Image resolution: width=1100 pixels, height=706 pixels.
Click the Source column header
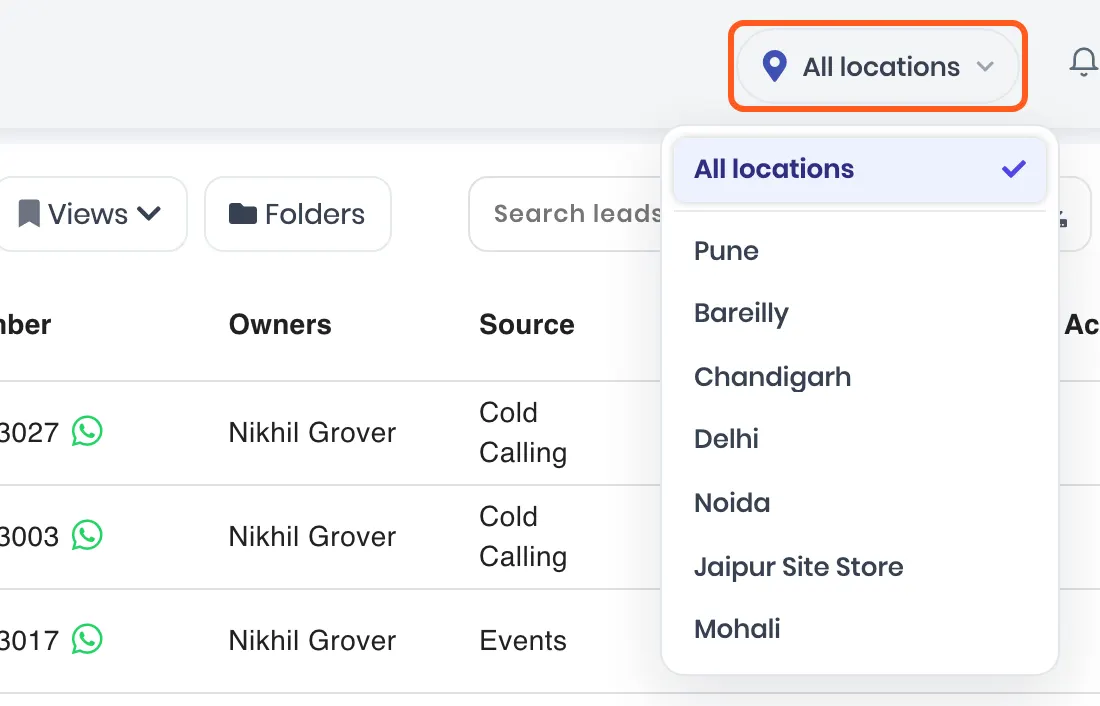527,325
